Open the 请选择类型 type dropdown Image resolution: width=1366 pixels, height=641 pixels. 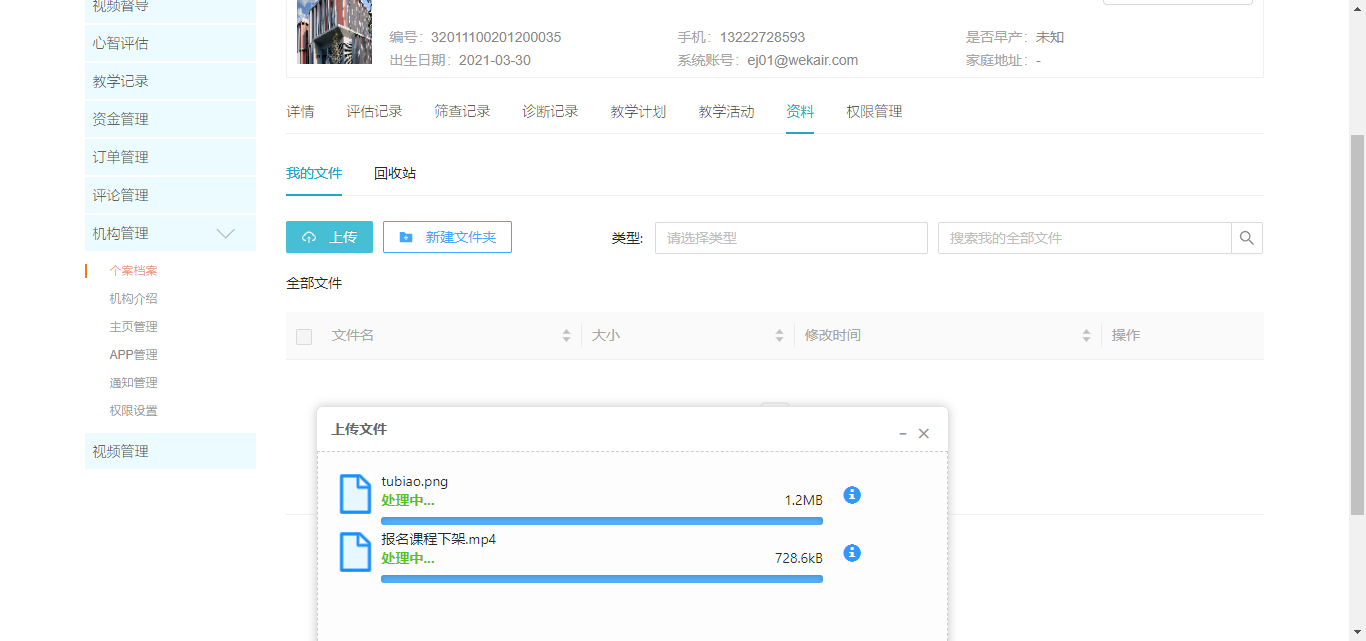(x=791, y=238)
